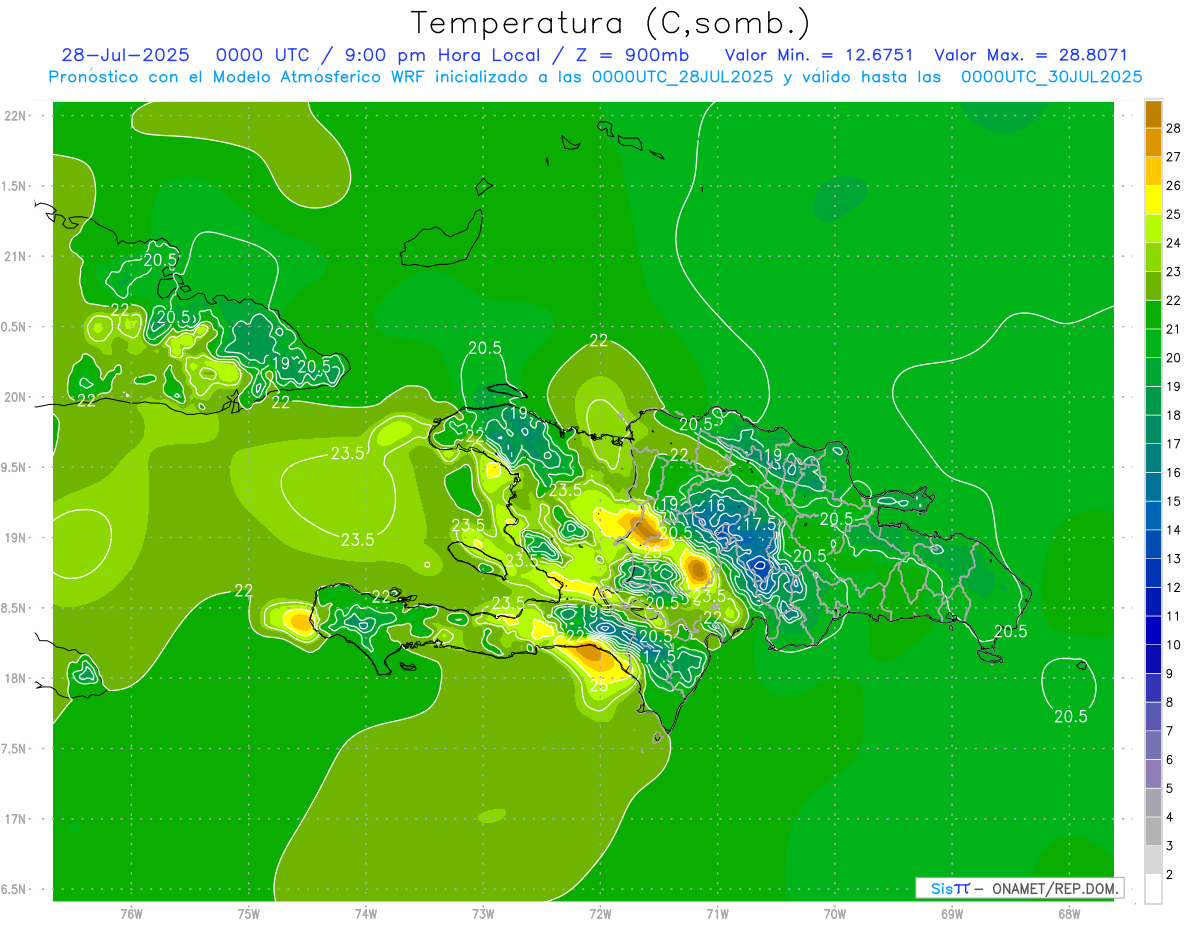Screen dimensions: 1200x927
Task: Click the '11' value on the color scale
Action: [x=1174, y=616]
